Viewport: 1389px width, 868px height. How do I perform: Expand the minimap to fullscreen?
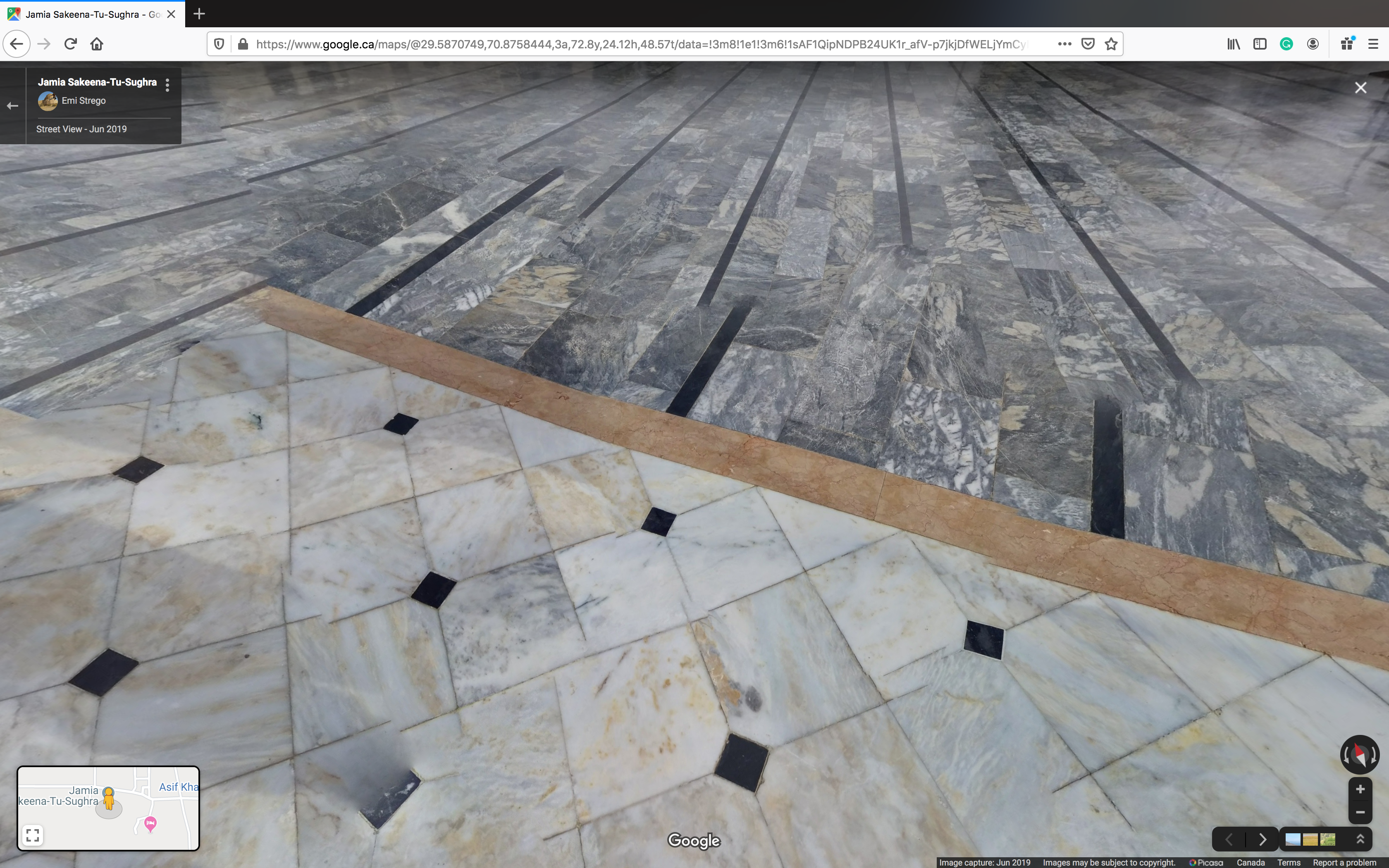point(33,835)
